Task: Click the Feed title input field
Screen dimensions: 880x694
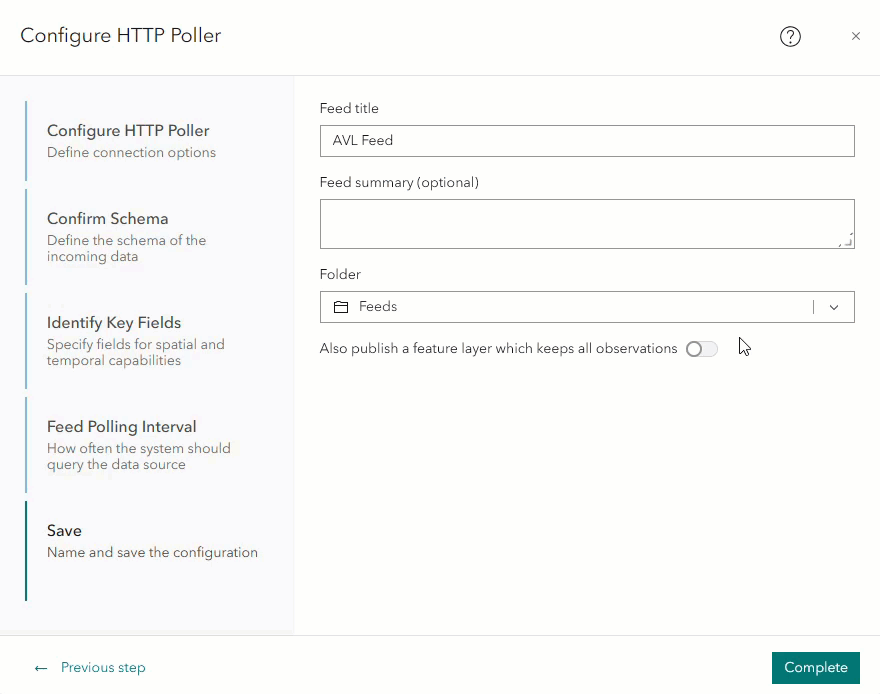Action: tap(587, 141)
